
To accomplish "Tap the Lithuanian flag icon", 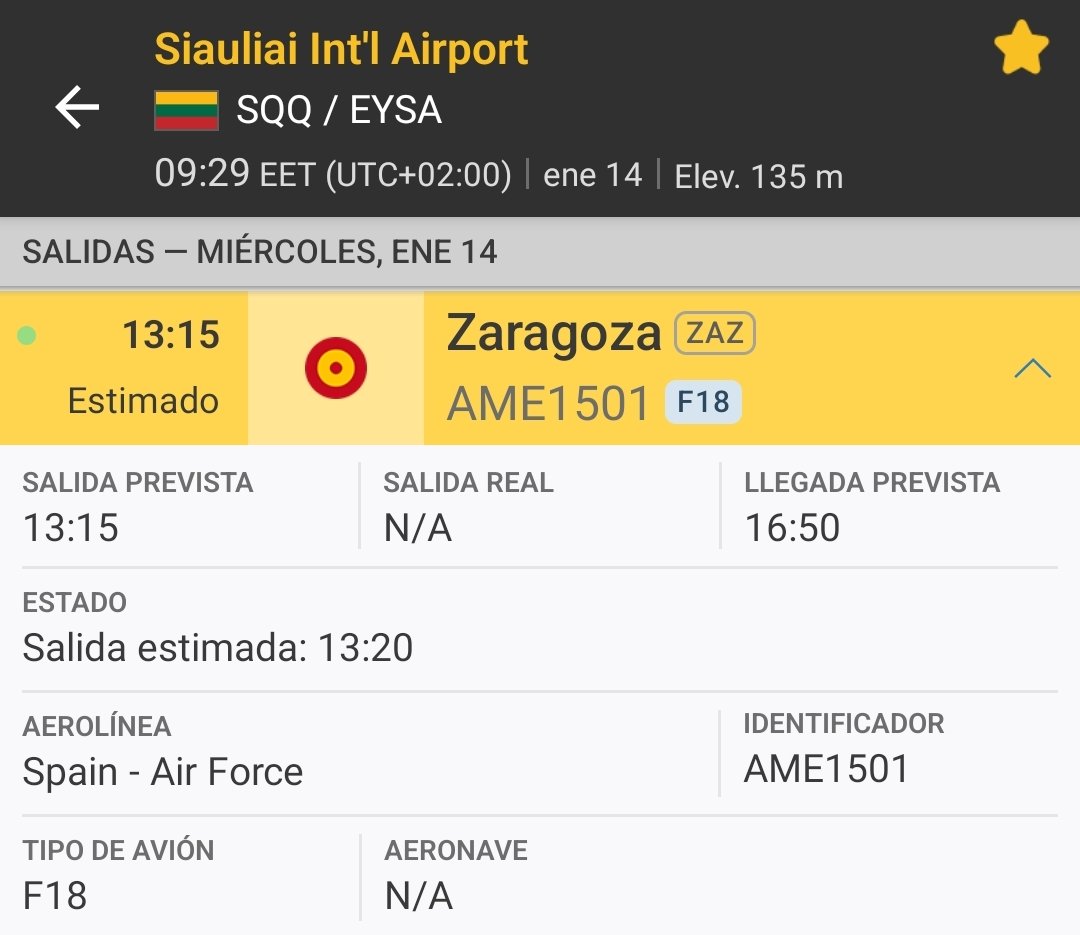I will [186, 110].
